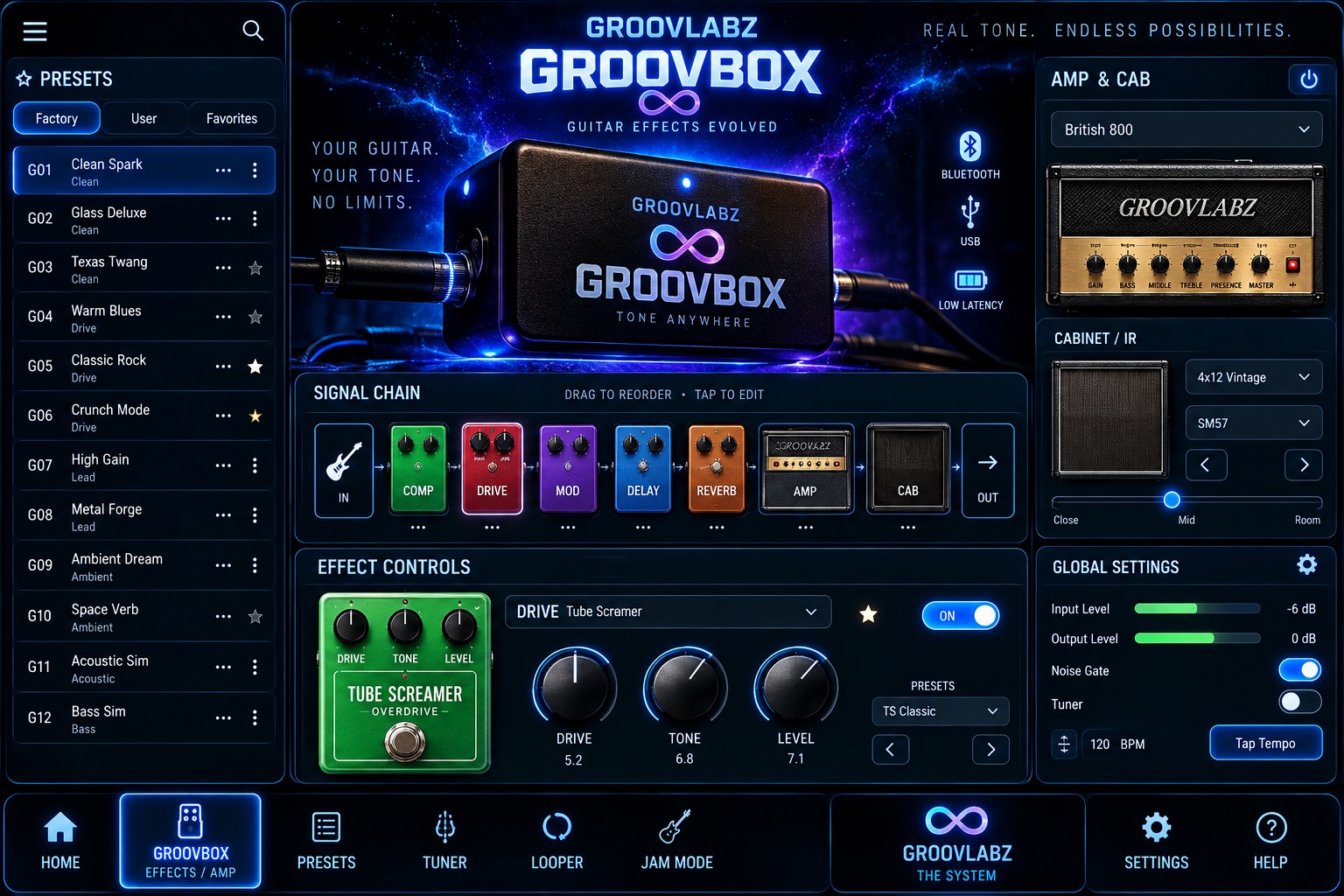This screenshot has height=896, width=1344.
Task: Open the hamburger menu
Action: pyautogui.click(x=35, y=31)
